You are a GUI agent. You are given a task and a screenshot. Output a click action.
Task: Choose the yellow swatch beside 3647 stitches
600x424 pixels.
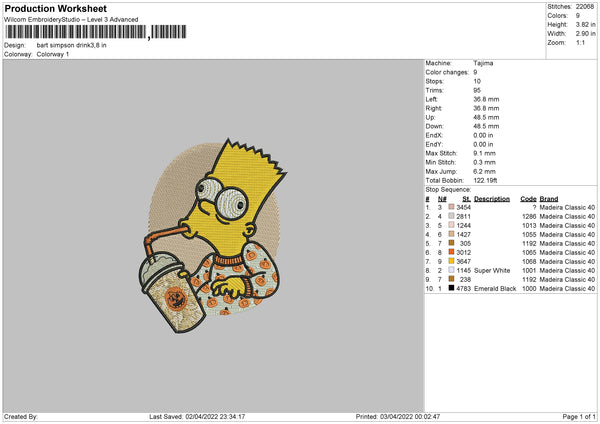pos(452,261)
